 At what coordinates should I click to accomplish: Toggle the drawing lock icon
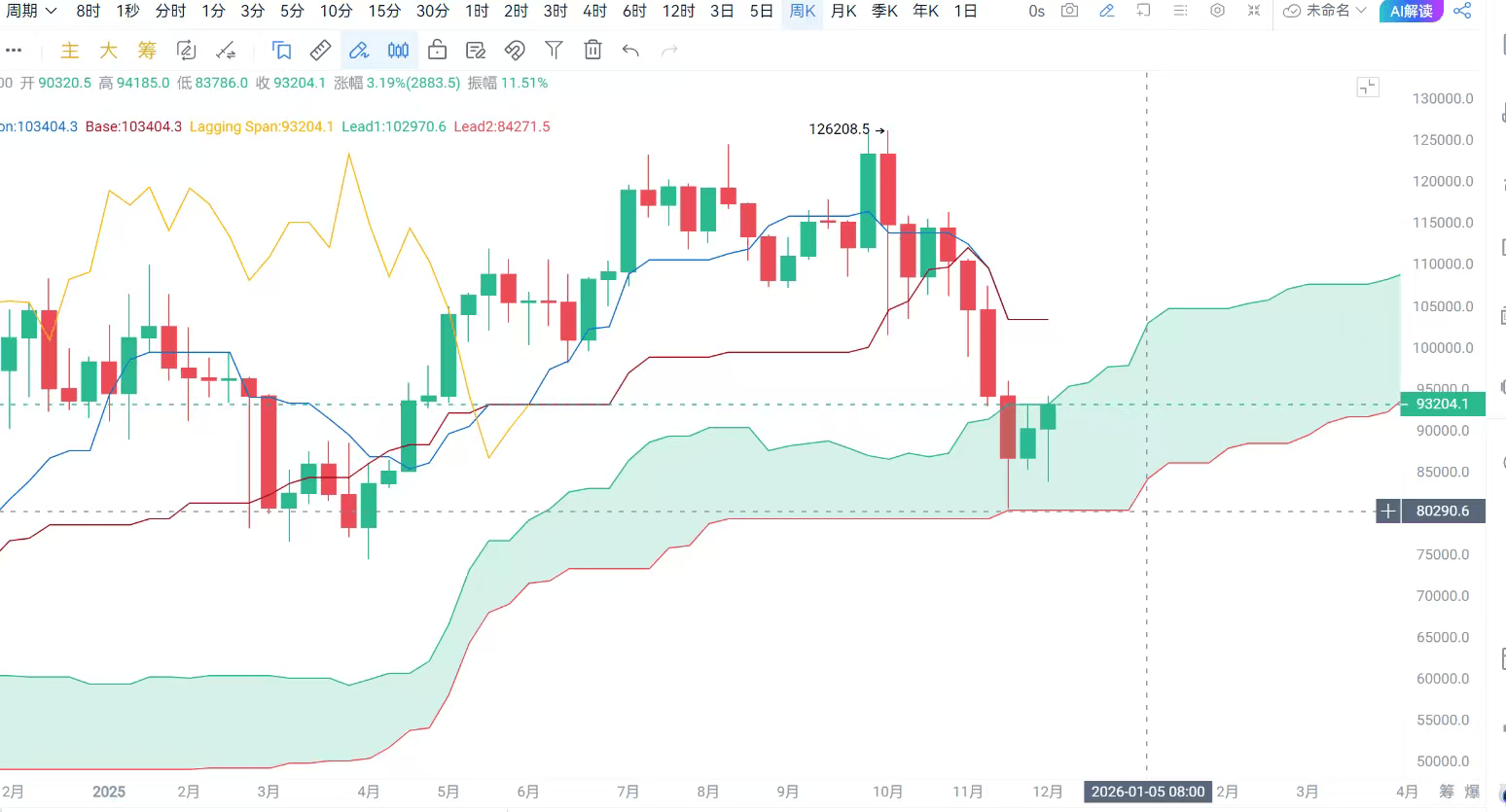[x=437, y=51]
